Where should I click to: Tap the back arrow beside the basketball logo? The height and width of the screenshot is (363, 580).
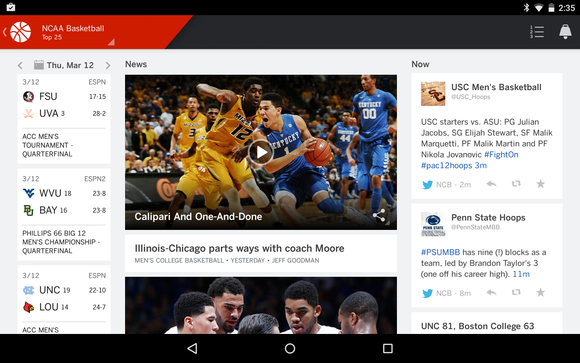coord(5,32)
